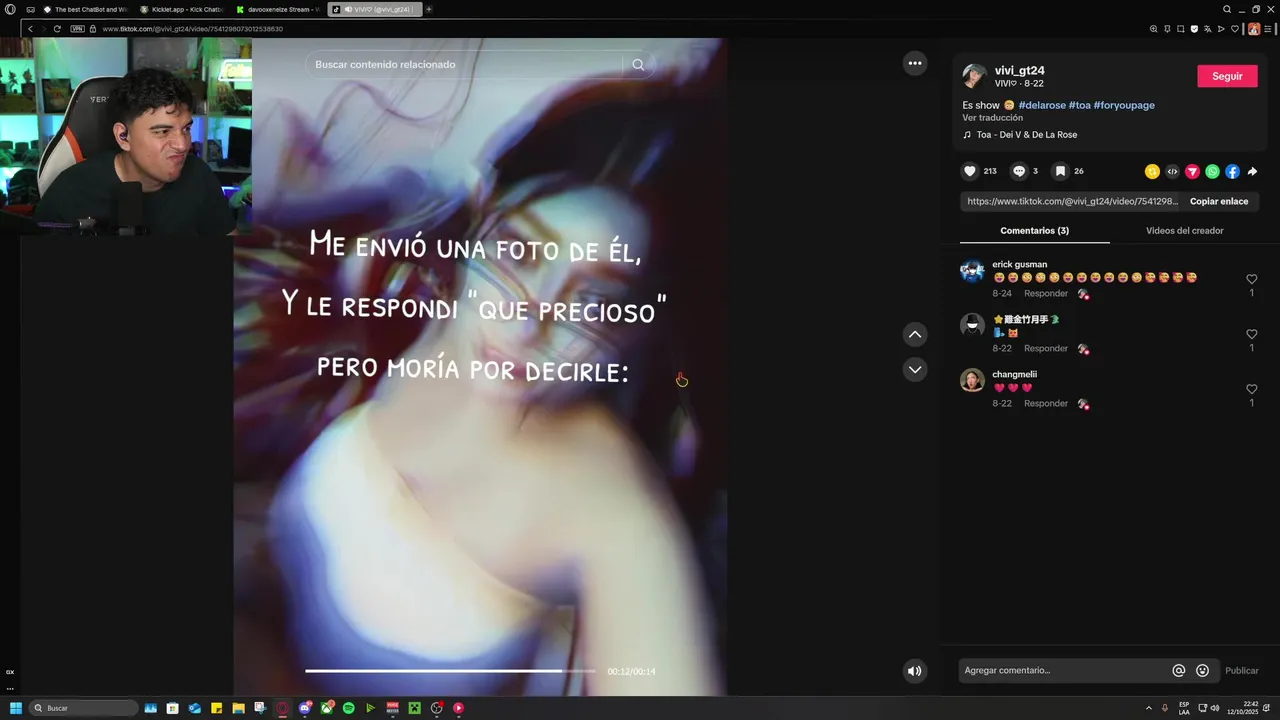The width and height of the screenshot is (1280, 720).
Task: Open Minecraft creeper icon in taskbar
Action: coord(414,708)
